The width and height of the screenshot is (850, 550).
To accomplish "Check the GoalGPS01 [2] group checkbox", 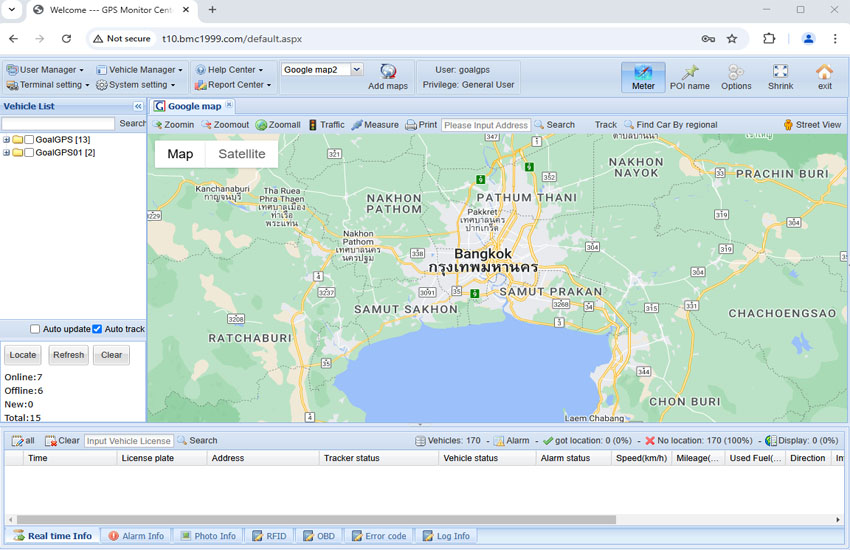I will [29, 153].
